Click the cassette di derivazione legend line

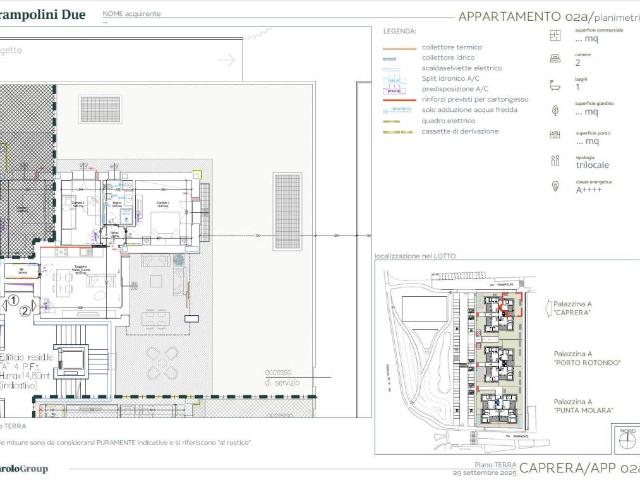point(398,132)
